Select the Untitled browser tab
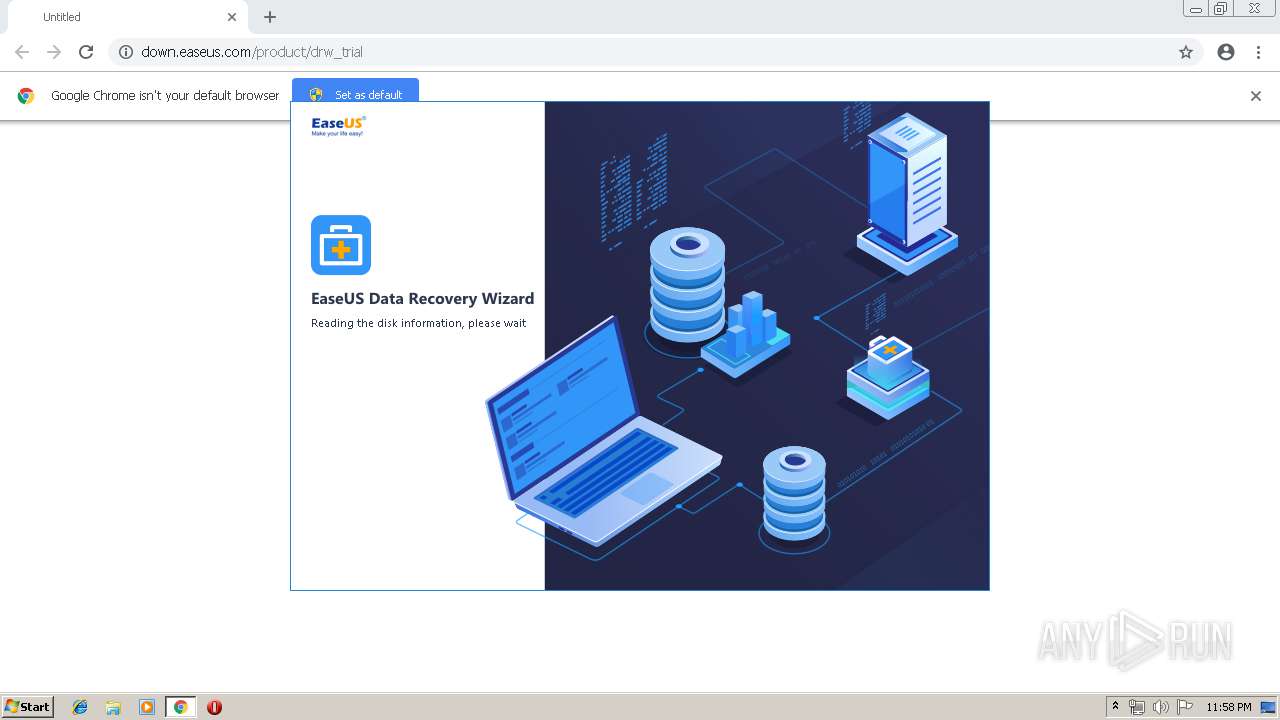Image resolution: width=1280 pixels, height=720 pixels. [126, 17]
